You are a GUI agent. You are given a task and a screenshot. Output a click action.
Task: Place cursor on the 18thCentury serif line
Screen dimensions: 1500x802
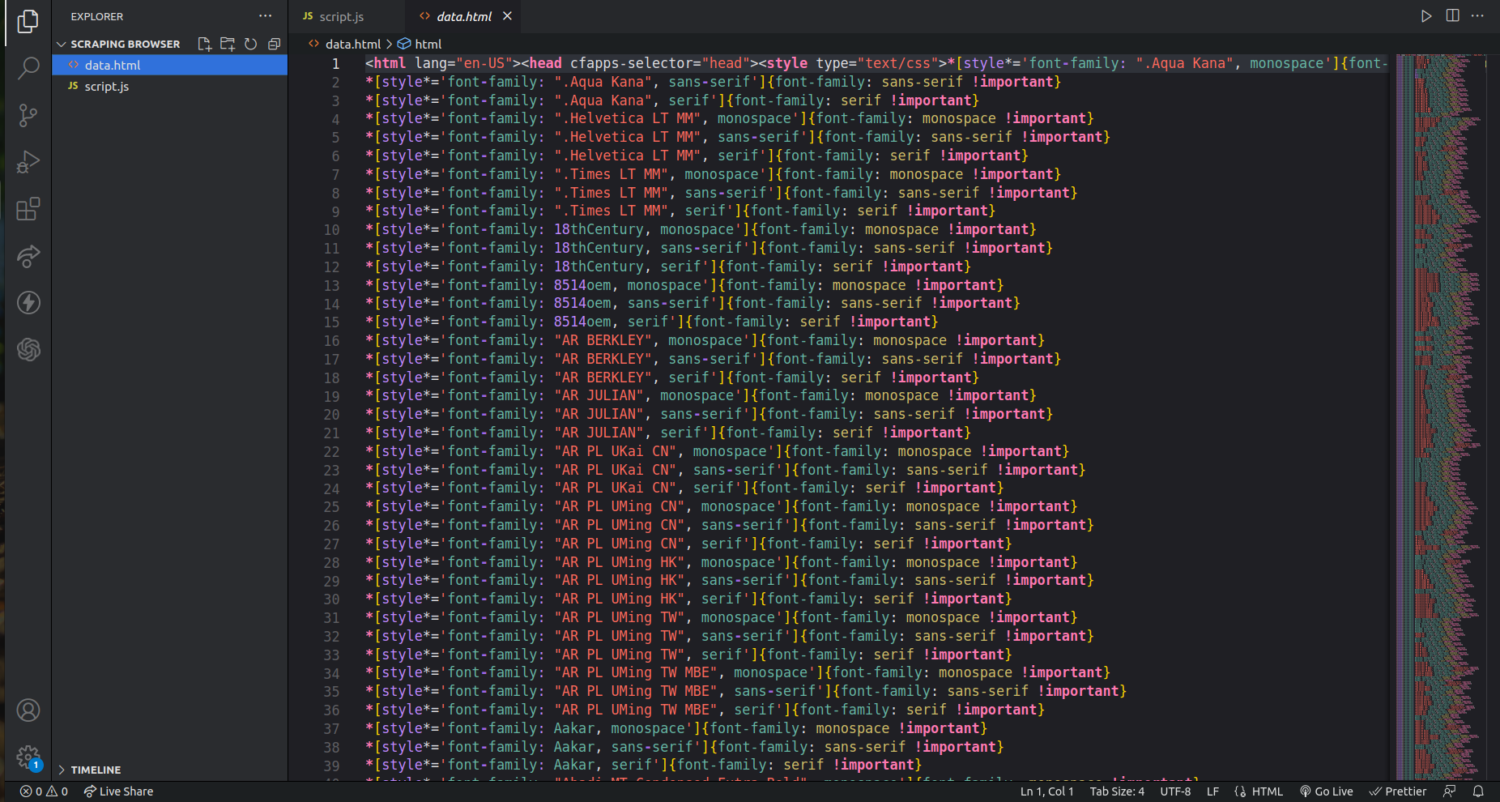tap(668, 266)
